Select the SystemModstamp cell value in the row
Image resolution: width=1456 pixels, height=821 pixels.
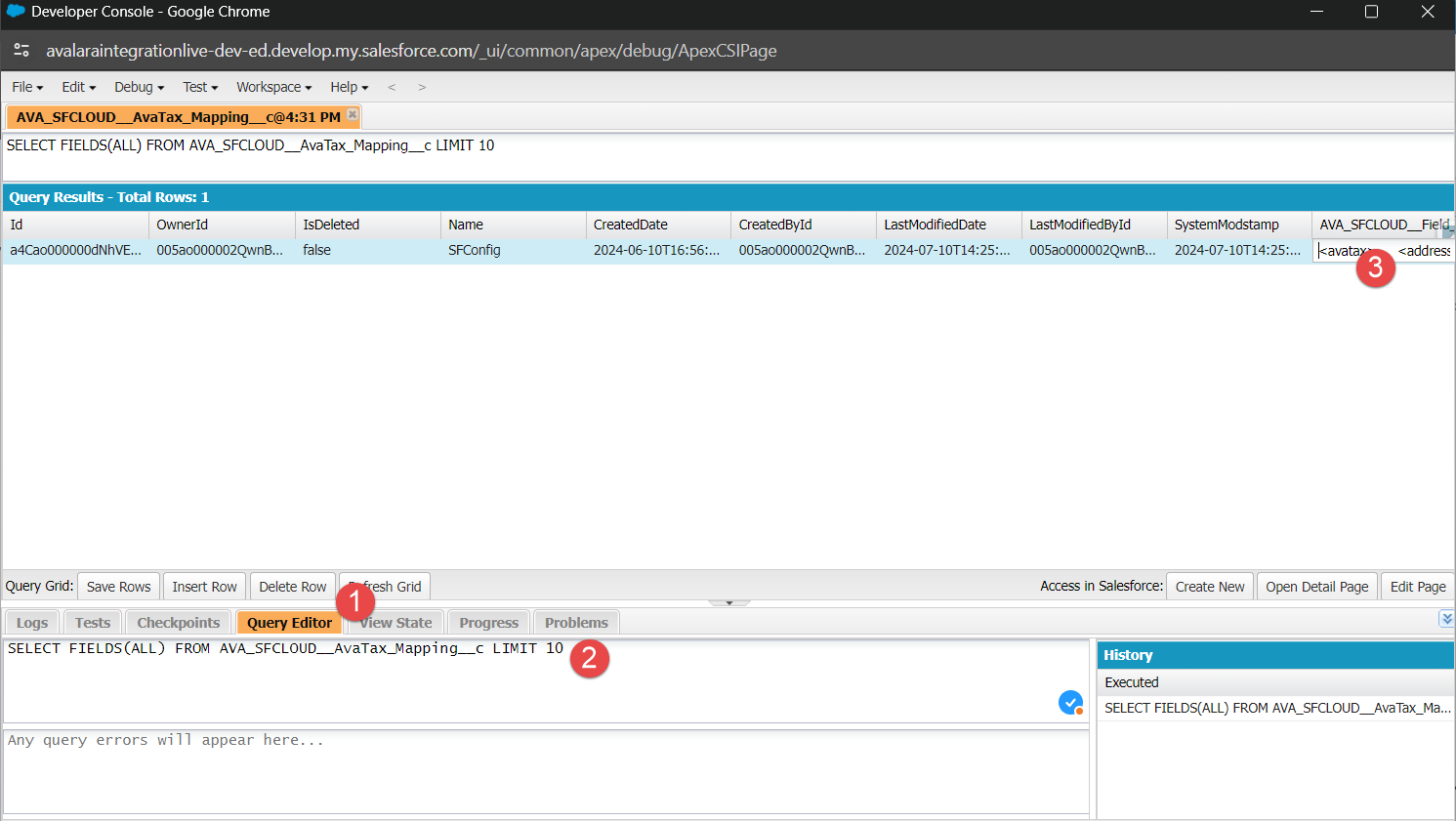click(1239, 251)
